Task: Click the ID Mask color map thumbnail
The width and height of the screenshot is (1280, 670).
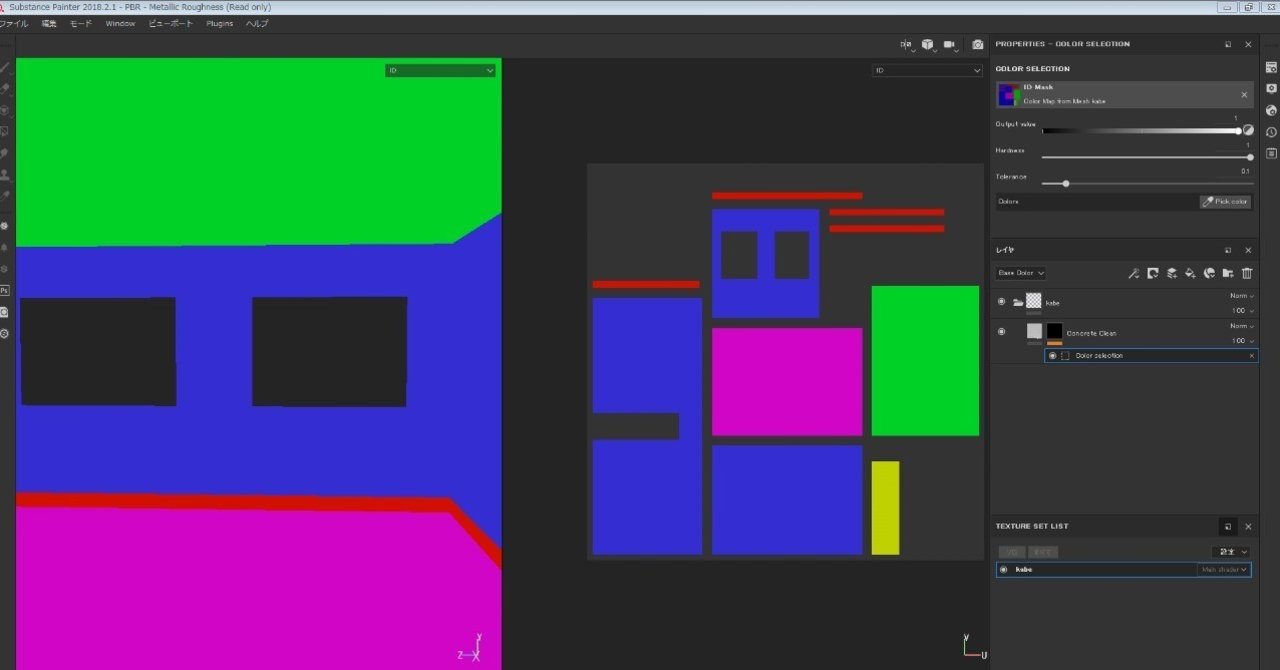Action: 1008,95
